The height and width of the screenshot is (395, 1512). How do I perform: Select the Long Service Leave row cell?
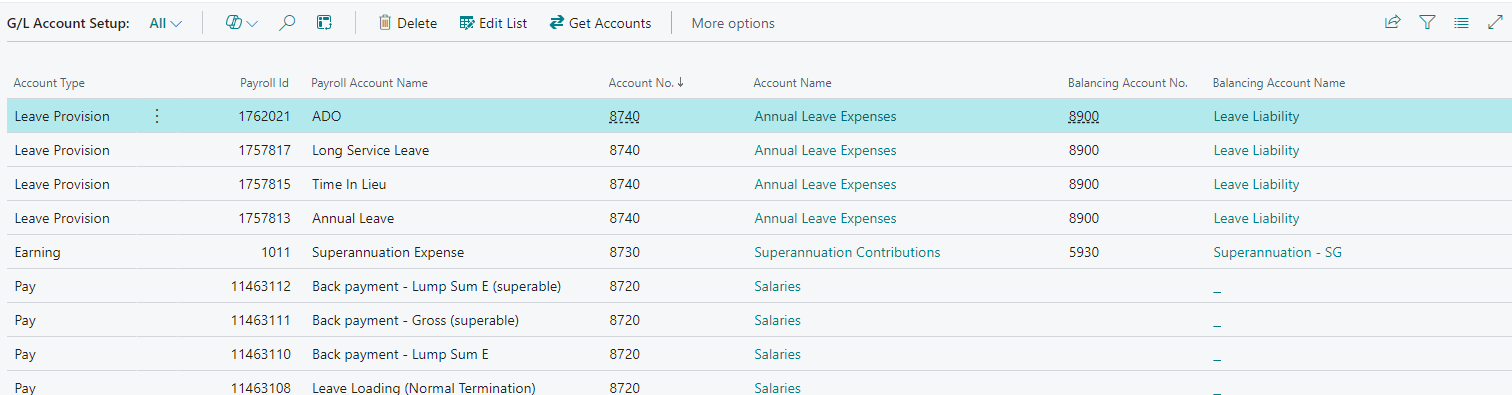coord(370,150)
